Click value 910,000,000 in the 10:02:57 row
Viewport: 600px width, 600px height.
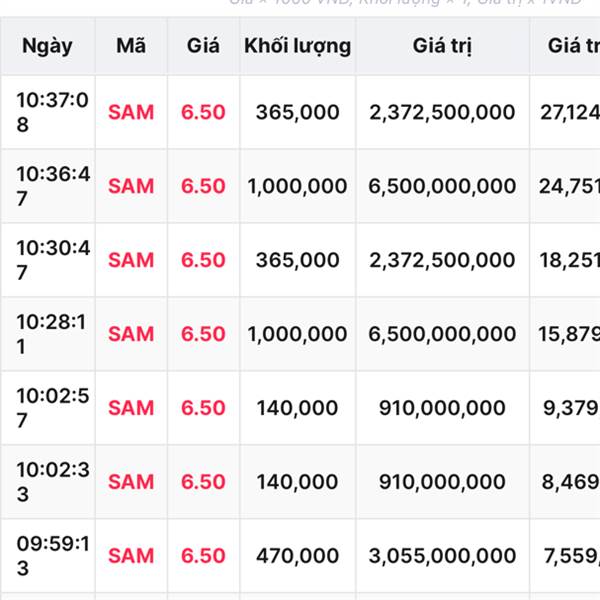442,408
